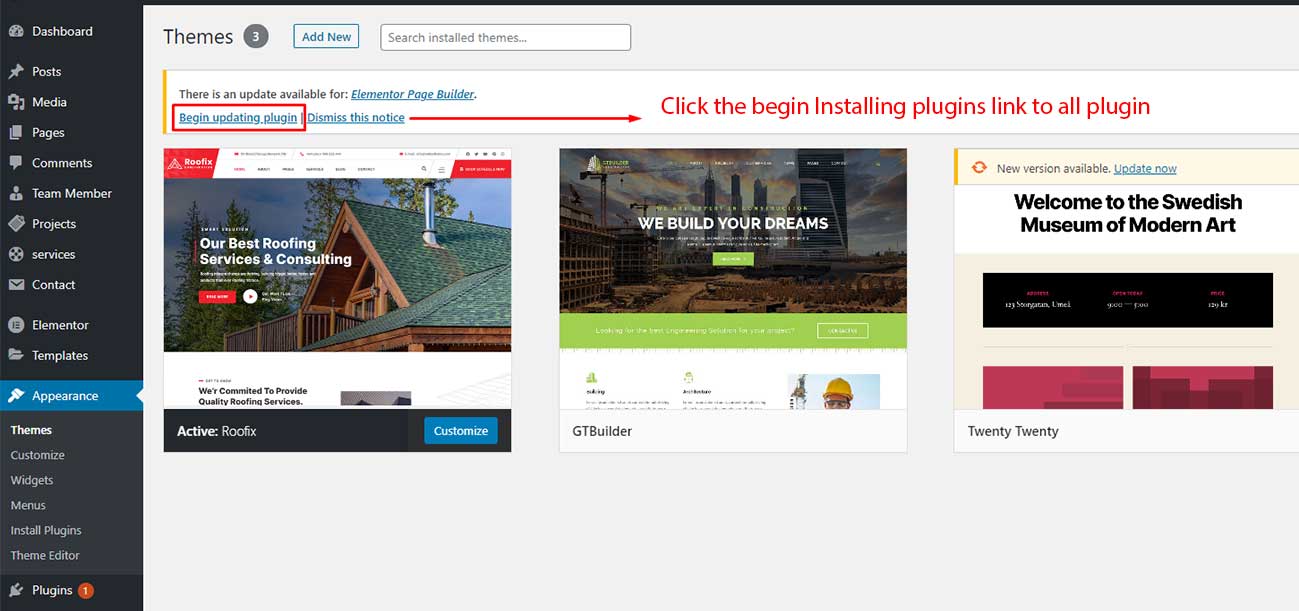This screenshot has height=611, width=1299.
Task: Click the Team Member person icon
Action: click(16, 194)
